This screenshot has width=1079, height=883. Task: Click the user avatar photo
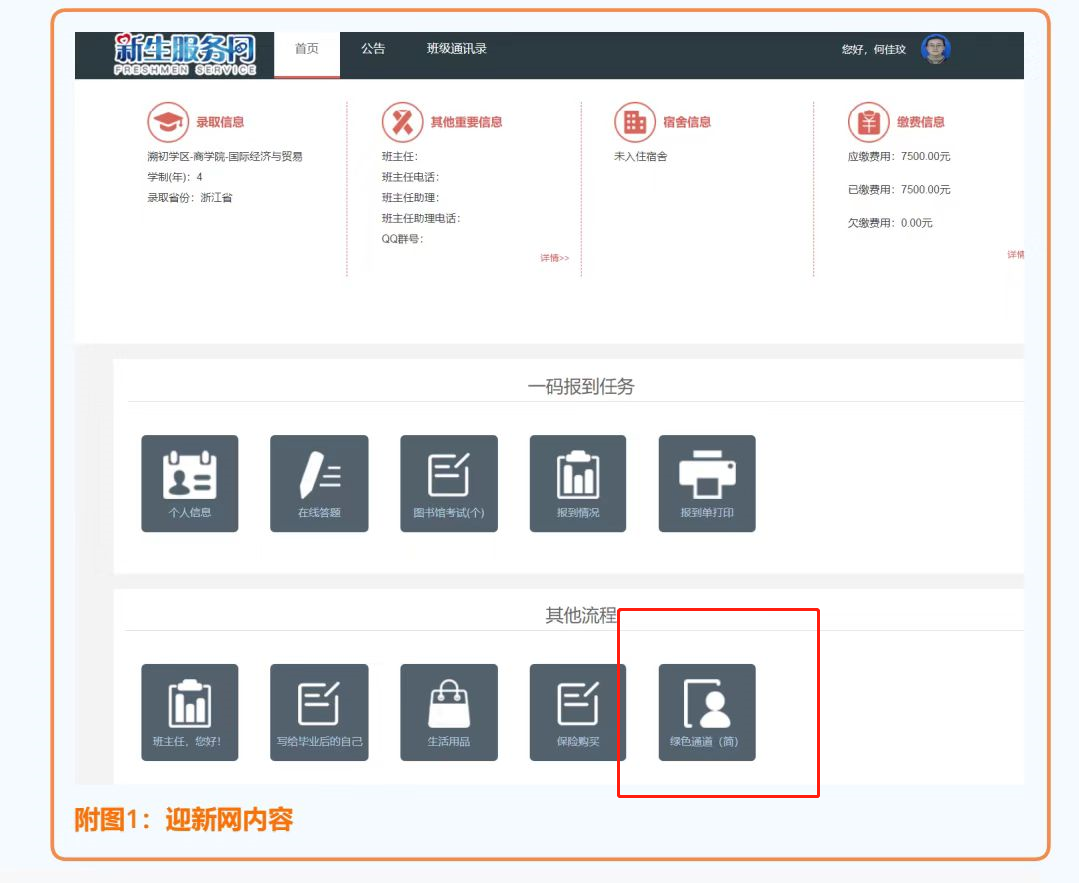pos(935,49)
